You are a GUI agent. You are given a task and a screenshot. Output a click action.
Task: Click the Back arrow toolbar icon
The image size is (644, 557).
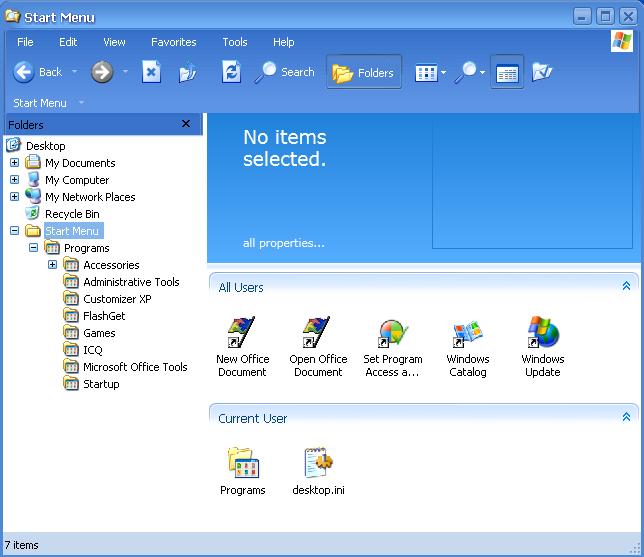[x=23, y=72]
